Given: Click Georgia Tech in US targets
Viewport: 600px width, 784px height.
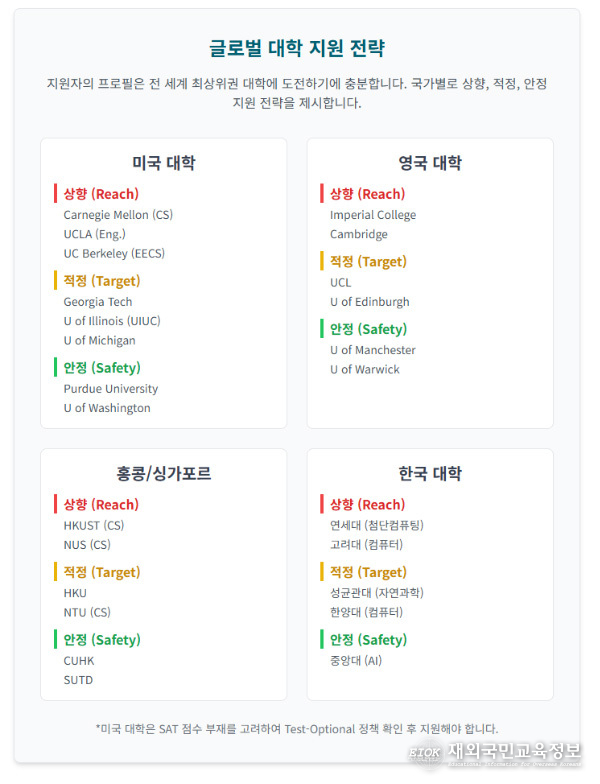Looking at the screenshot, I should 98,302.
